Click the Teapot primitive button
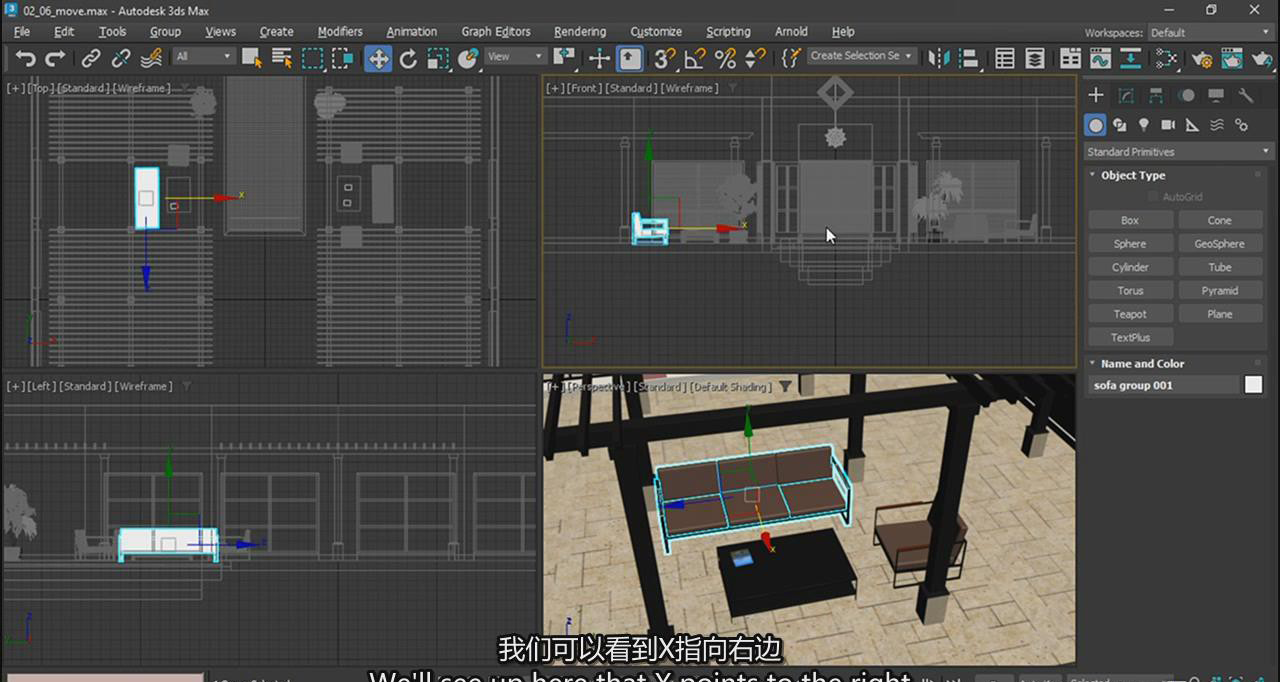The width and height of the screenshot is (1280, 682). tap(1130, 314)
